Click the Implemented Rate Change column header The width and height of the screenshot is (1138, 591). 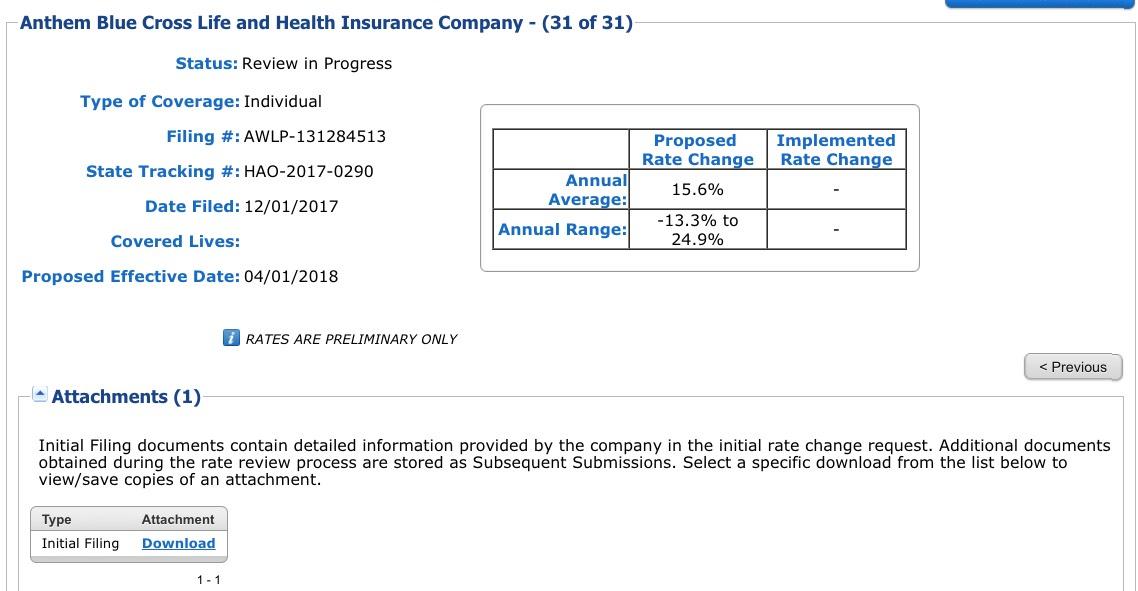836,150
